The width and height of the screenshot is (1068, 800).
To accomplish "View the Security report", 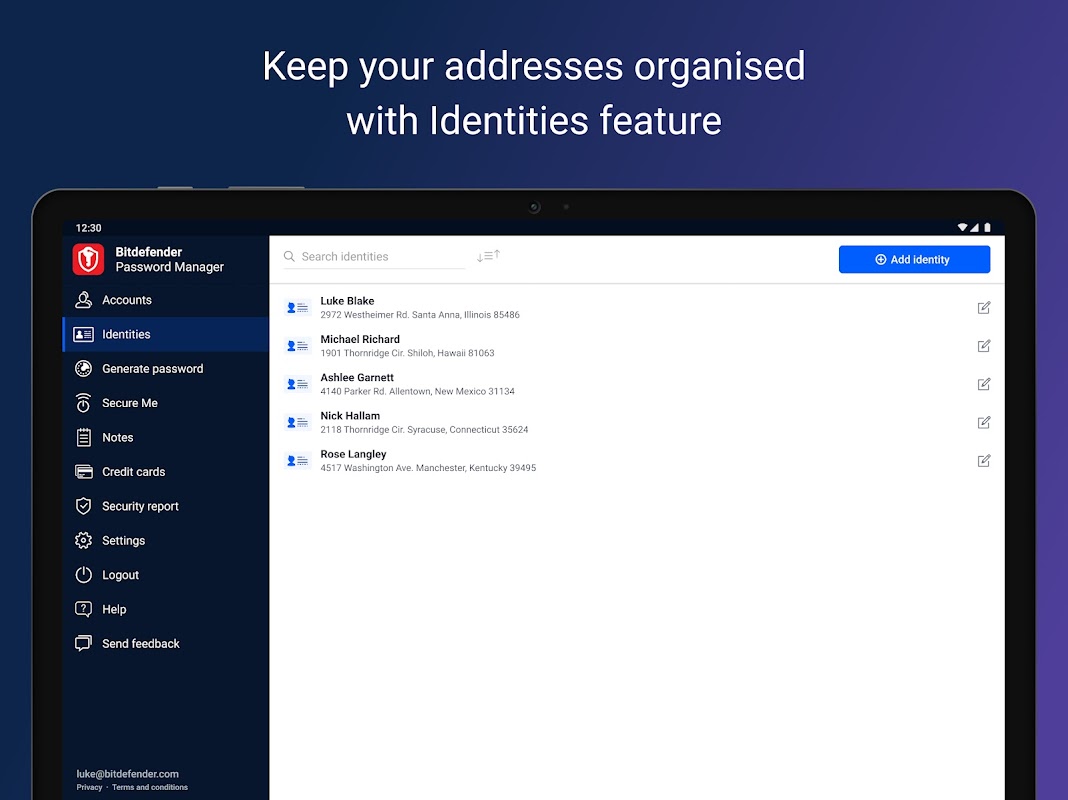I will pos(166,506).
